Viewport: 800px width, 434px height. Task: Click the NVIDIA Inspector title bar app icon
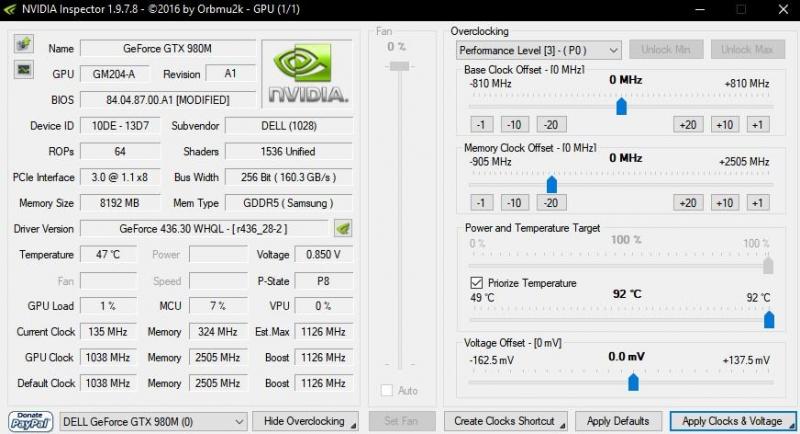pos(9,9)
